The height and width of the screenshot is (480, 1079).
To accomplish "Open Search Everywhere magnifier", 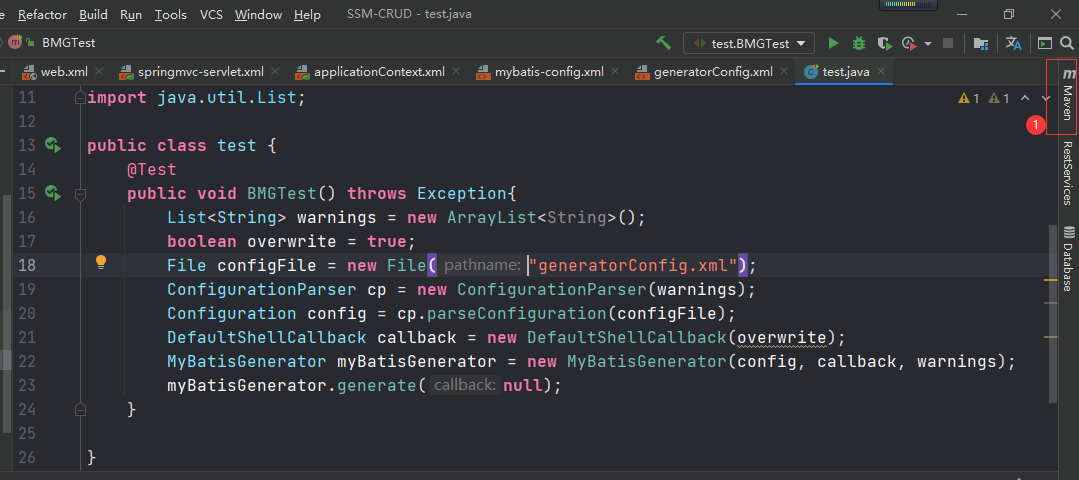I will point(1067,43).
